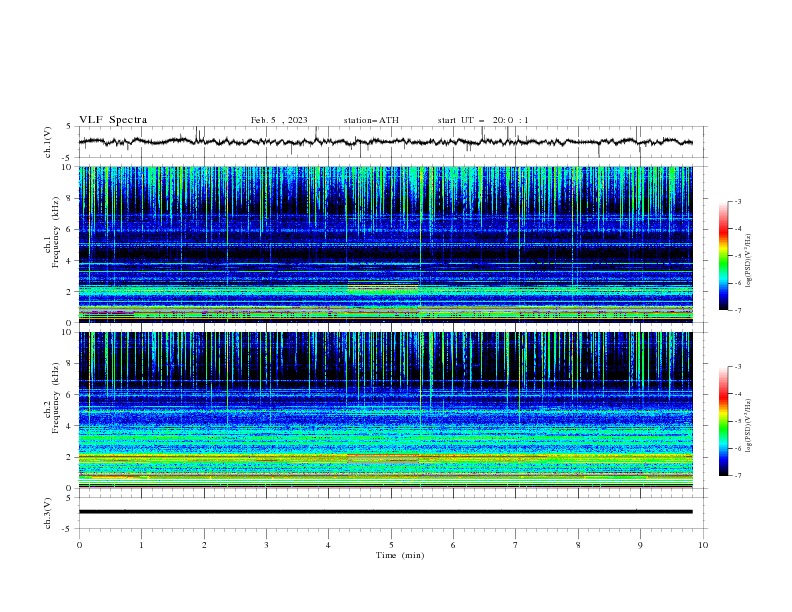Viewport: 792px width, 612px height.
Task: Click the "-7" label on ch.1 colorbar
Action: point(738,310)
